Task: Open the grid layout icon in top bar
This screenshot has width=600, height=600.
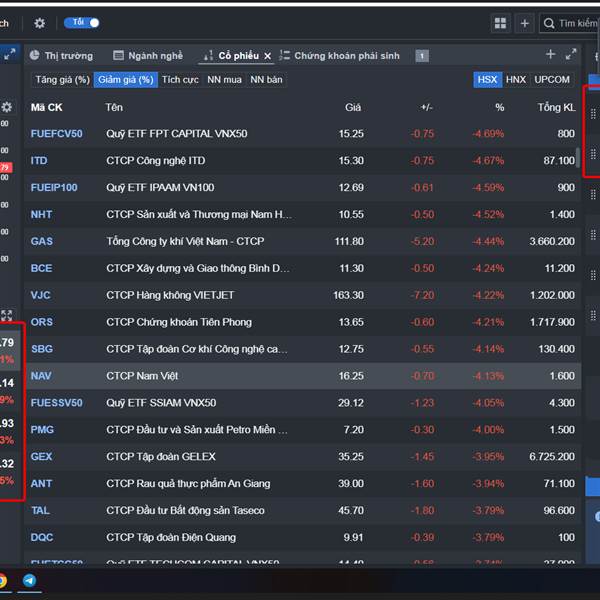Action: (500, 23)
